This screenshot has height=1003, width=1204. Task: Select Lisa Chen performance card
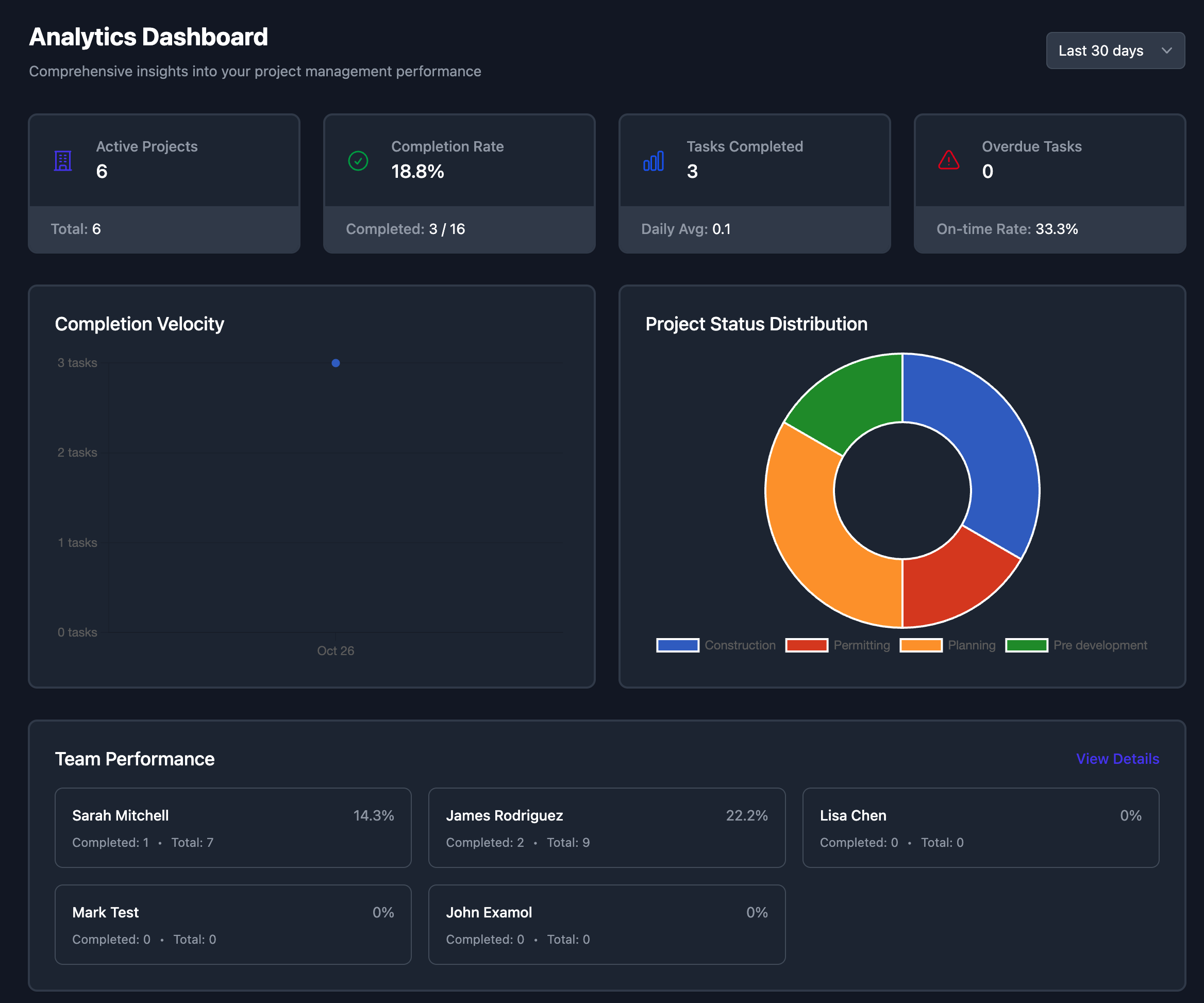980,828
